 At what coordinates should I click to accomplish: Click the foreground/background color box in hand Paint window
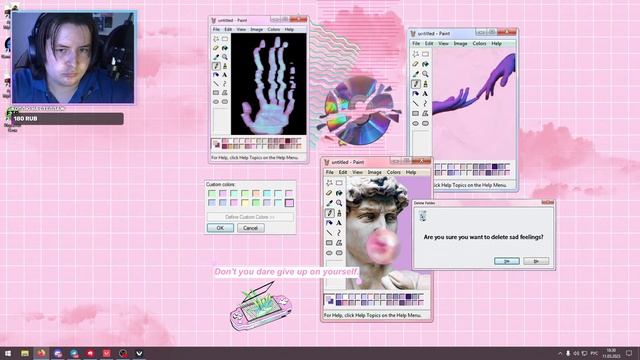click(216, 144)
